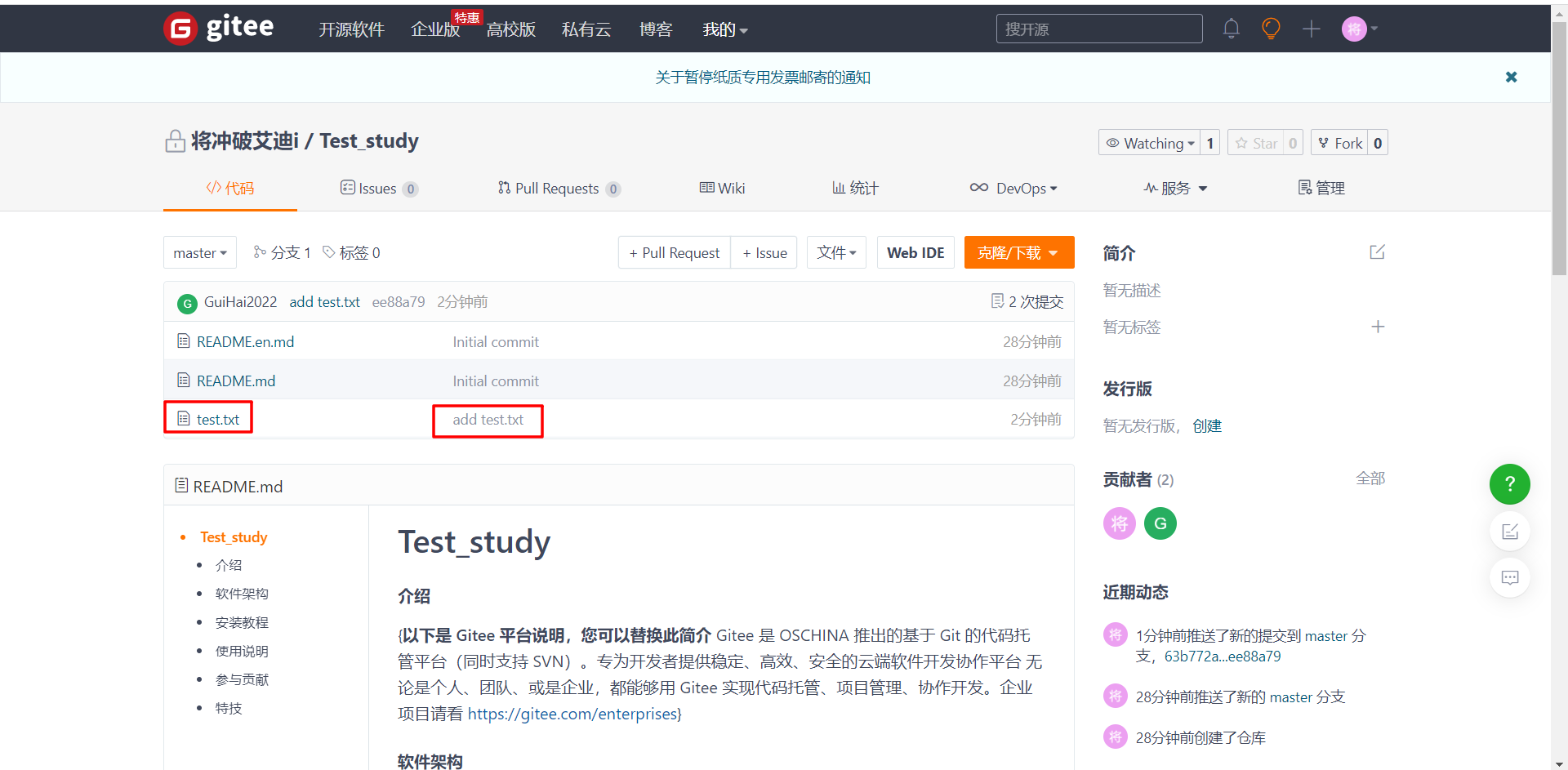Open the 2 次提交 commit history
This screenshot has width=1568, height=770.
(x=1027, y=301)
